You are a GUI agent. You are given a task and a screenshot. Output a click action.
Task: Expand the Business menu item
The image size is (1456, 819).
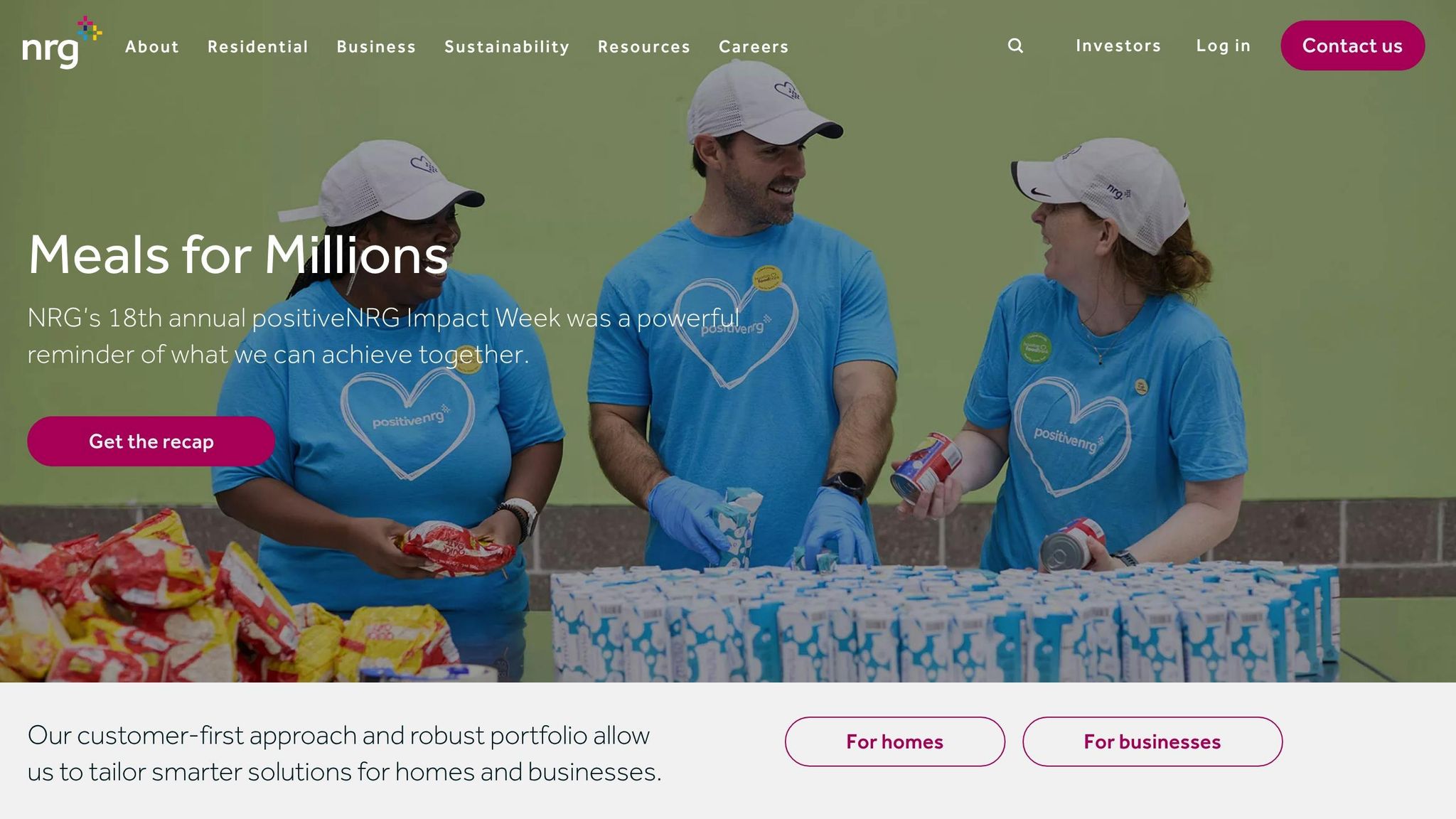tap(376, 47)
